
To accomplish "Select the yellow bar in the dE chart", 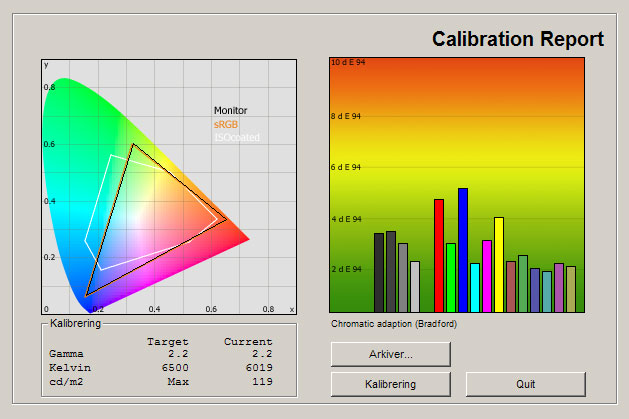I will 499,265.
